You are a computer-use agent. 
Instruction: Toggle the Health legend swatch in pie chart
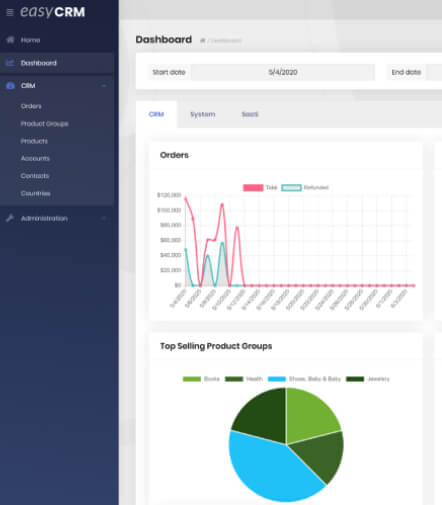234,379
